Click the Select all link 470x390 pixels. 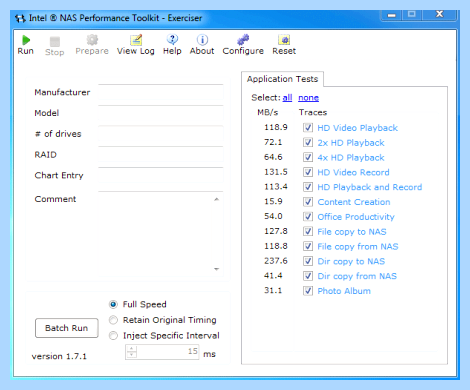point(287,98)
